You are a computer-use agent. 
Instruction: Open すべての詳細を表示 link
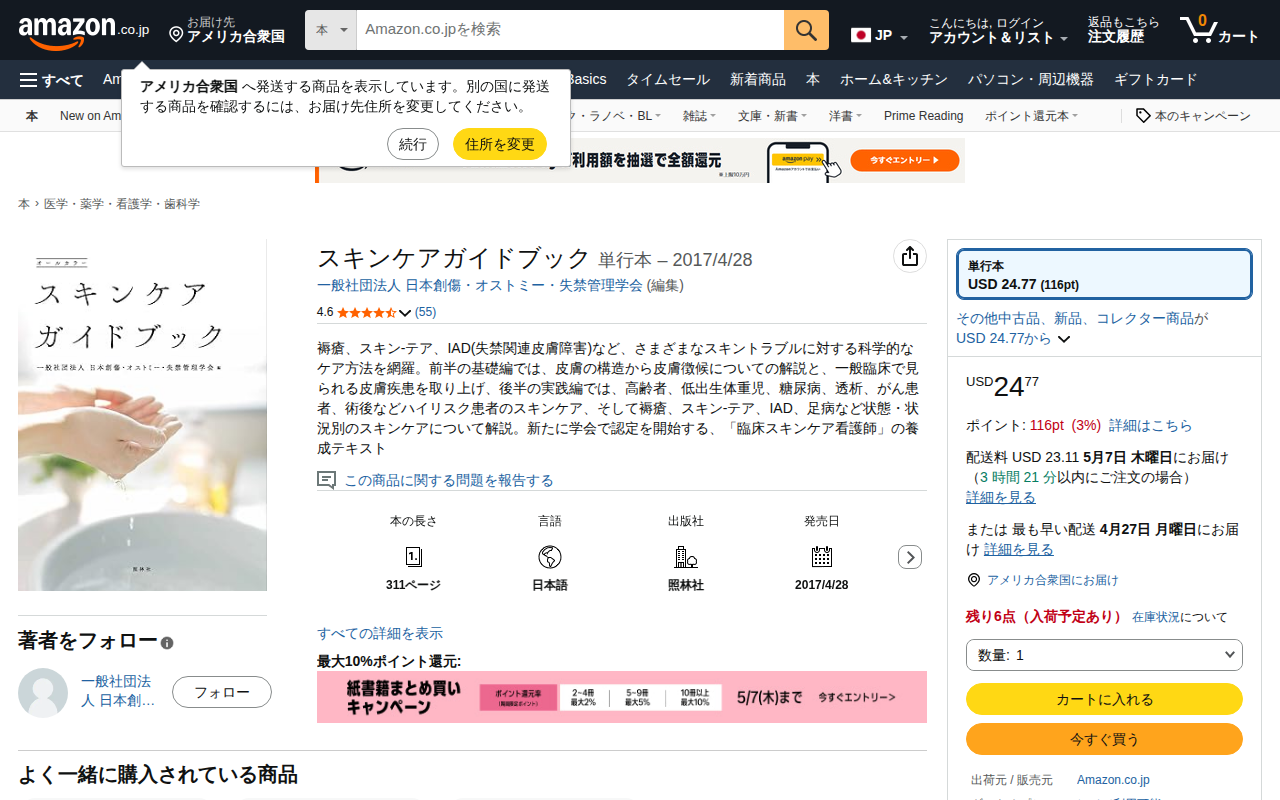tap(380, 633)
